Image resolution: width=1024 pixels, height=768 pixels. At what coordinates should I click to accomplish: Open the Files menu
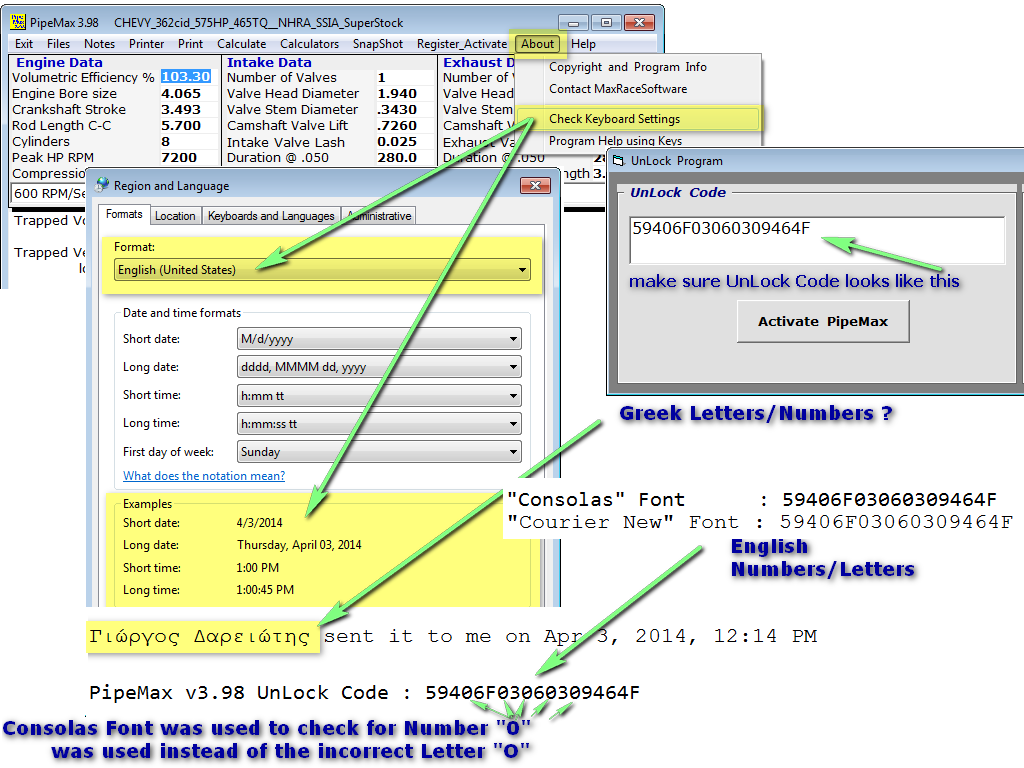58,44
